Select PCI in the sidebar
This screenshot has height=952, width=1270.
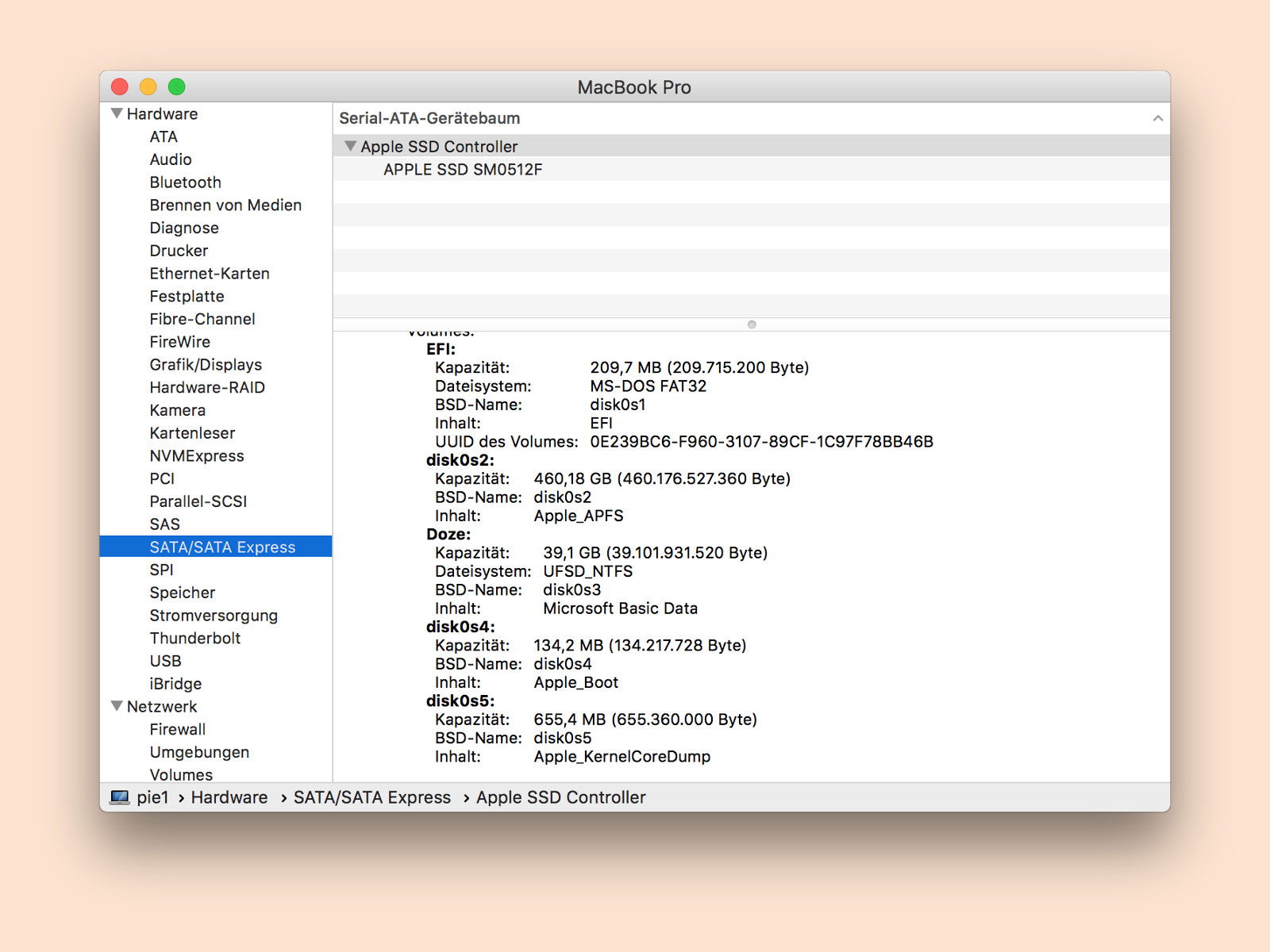tap(162, 478)
